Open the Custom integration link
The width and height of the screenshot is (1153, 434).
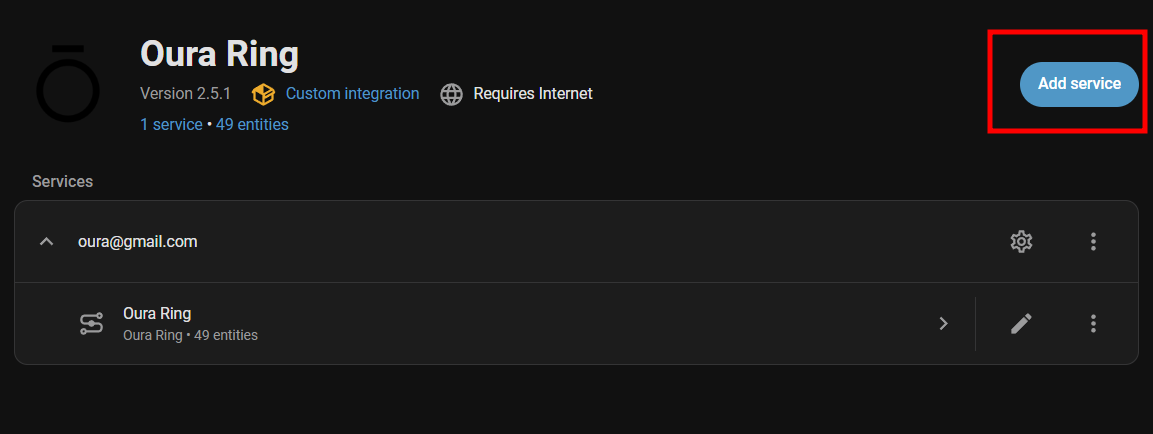(352, 93)
